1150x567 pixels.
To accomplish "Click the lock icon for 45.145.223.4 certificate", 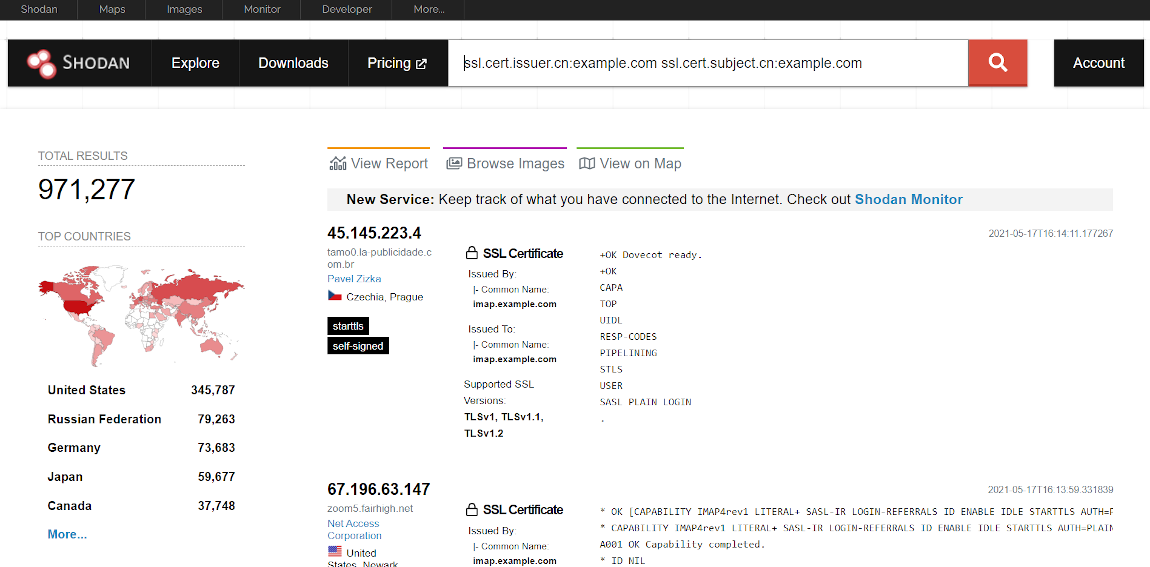I will tap(472, 254).
